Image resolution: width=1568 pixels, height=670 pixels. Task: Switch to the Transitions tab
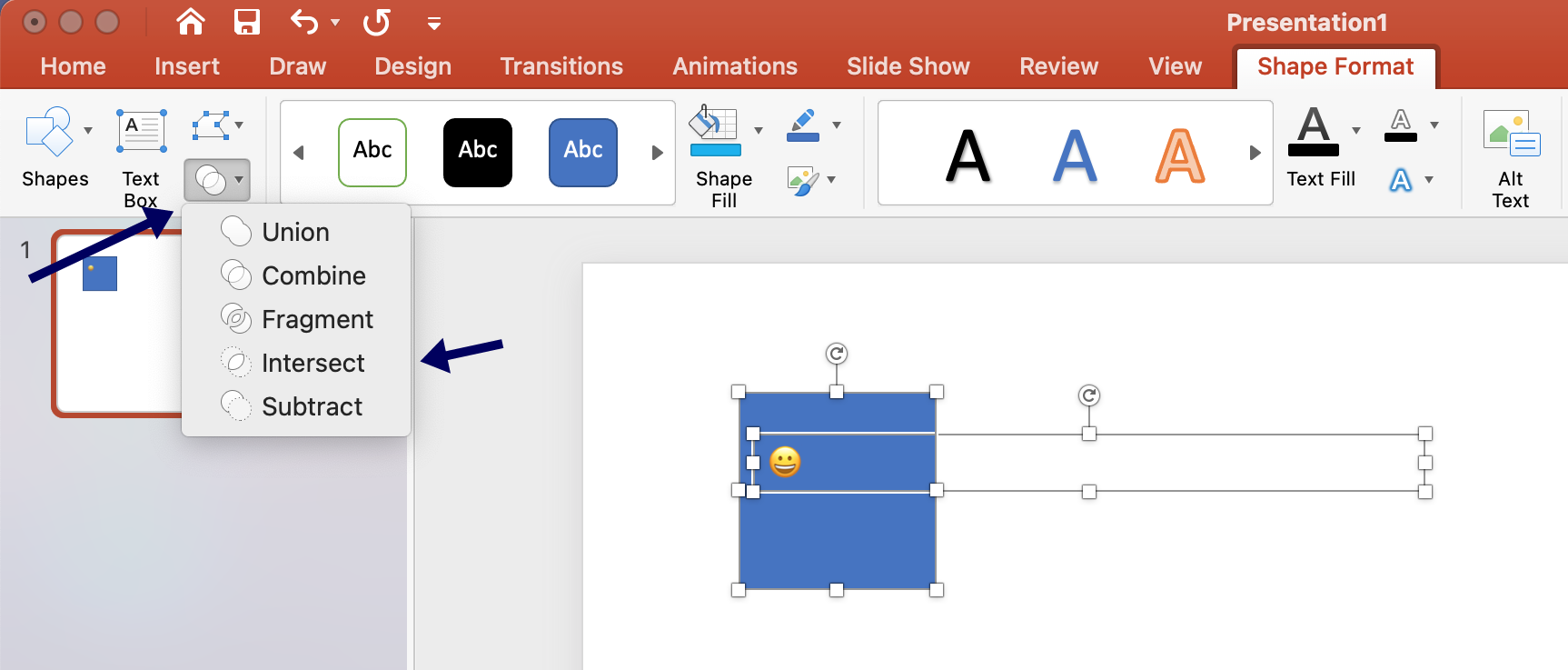click(561, 66)
